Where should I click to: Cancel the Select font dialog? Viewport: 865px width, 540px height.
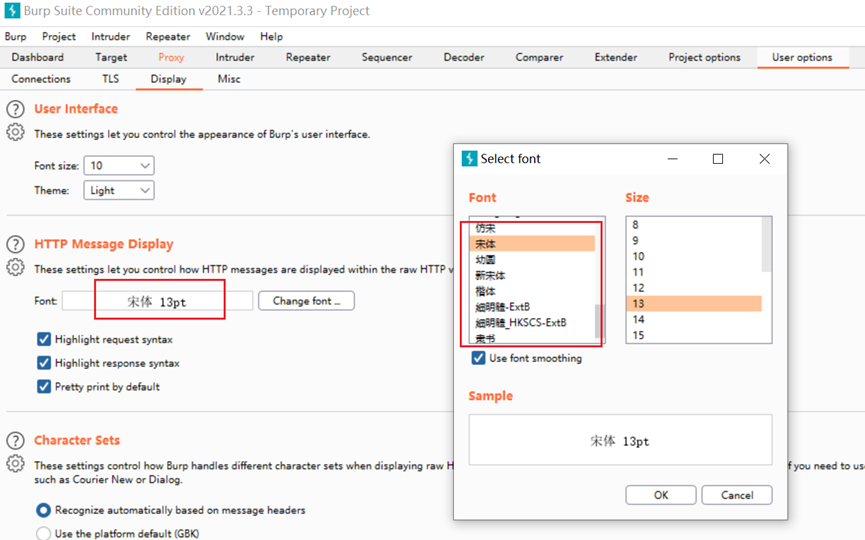pos(737,495)
